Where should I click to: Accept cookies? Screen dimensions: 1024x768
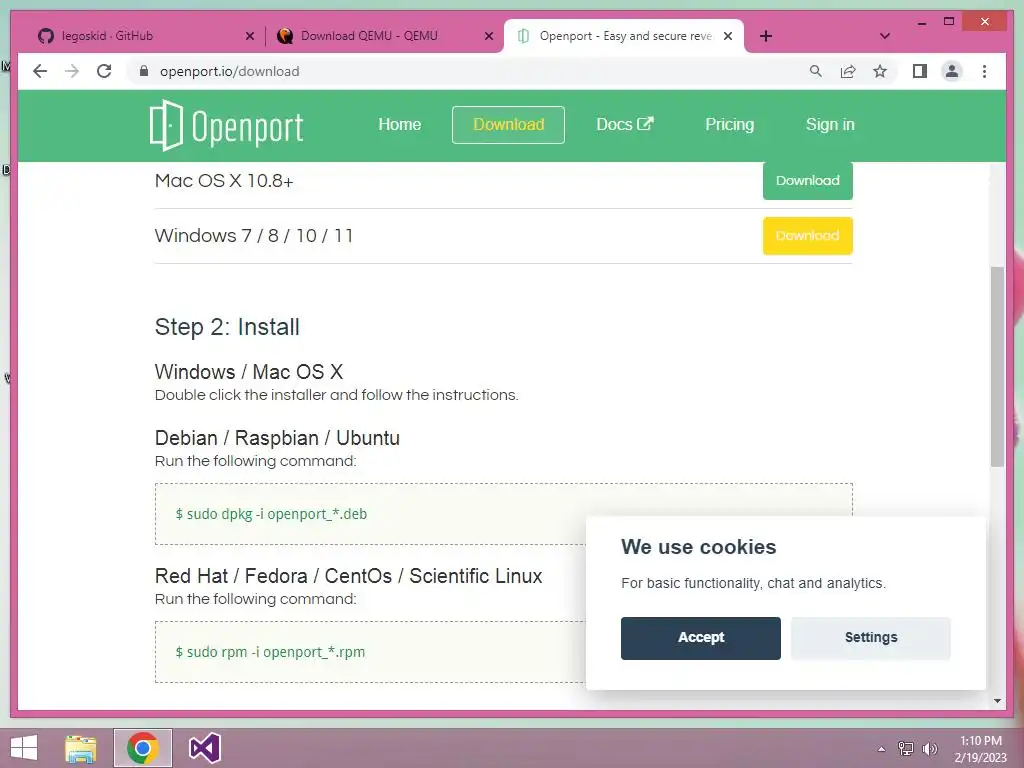point(701,638)
